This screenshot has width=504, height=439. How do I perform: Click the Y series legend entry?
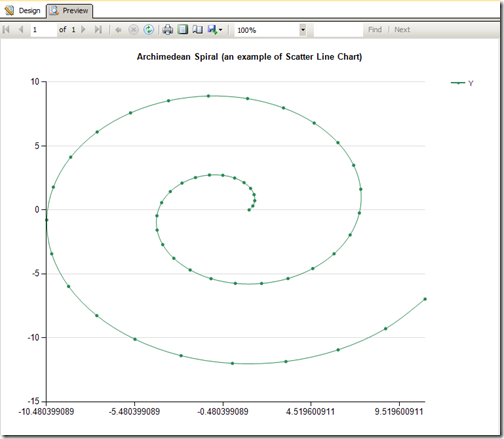pos(462,83)
